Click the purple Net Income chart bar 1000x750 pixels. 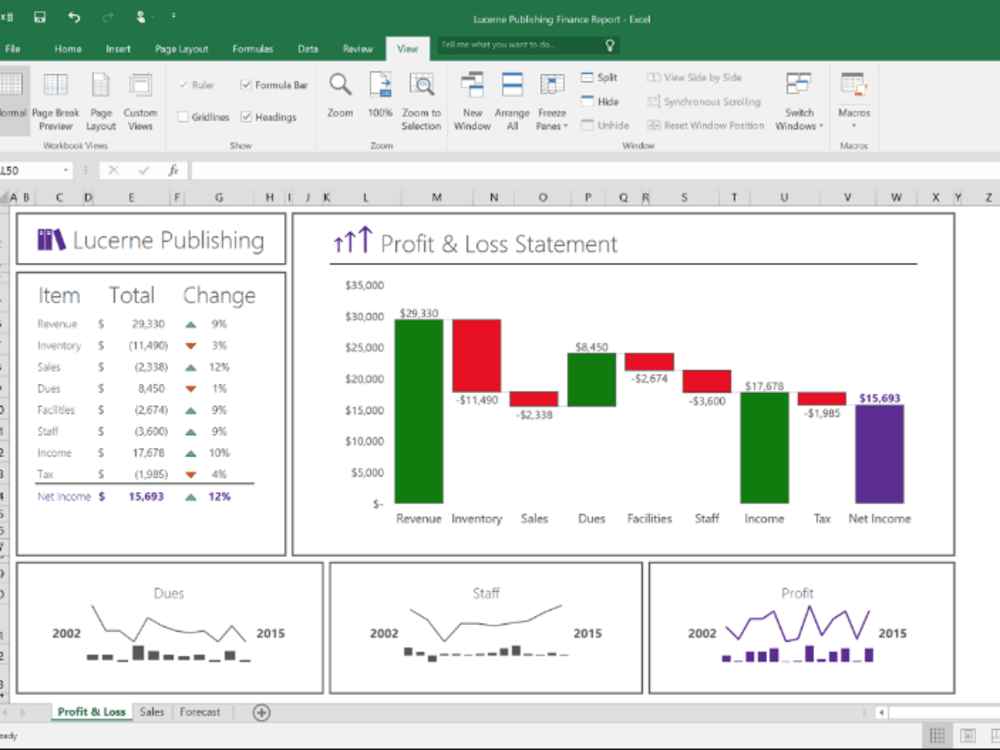[879, 454]
